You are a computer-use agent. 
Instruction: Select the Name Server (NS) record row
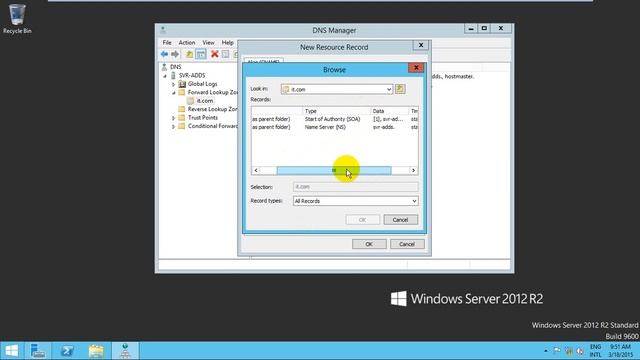(x=335, y=127)
